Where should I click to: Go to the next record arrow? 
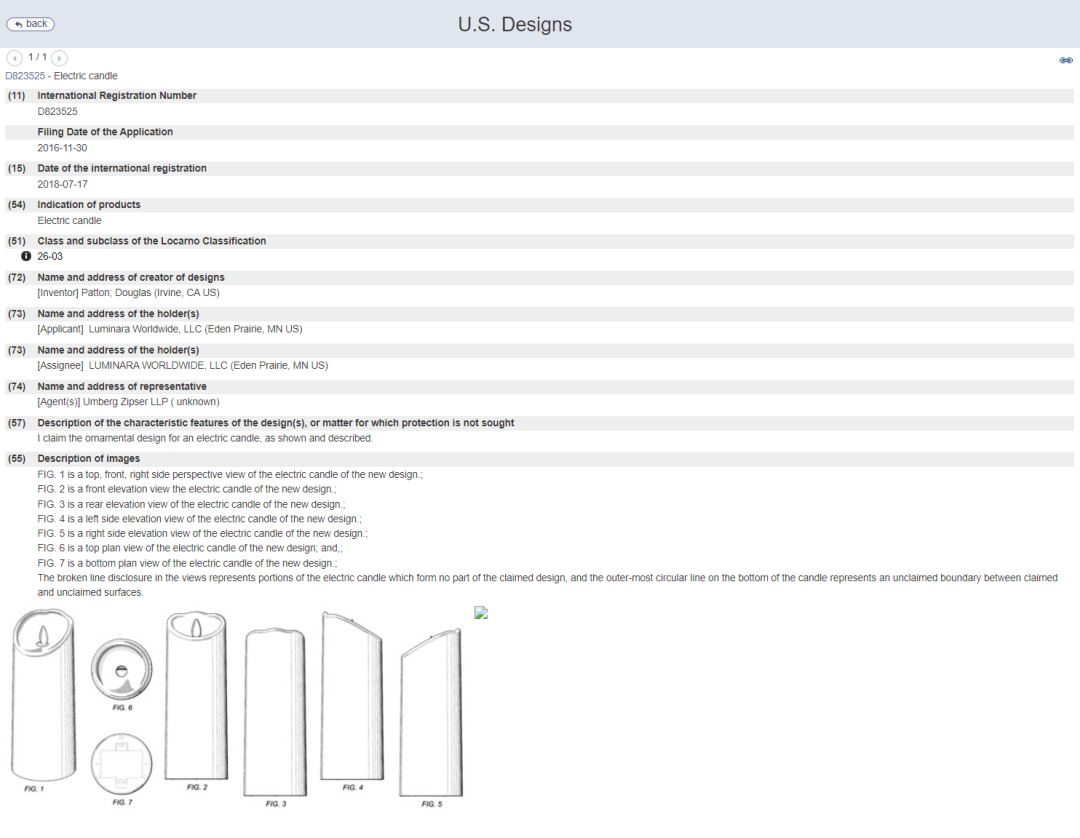click(x=60, y=59)
